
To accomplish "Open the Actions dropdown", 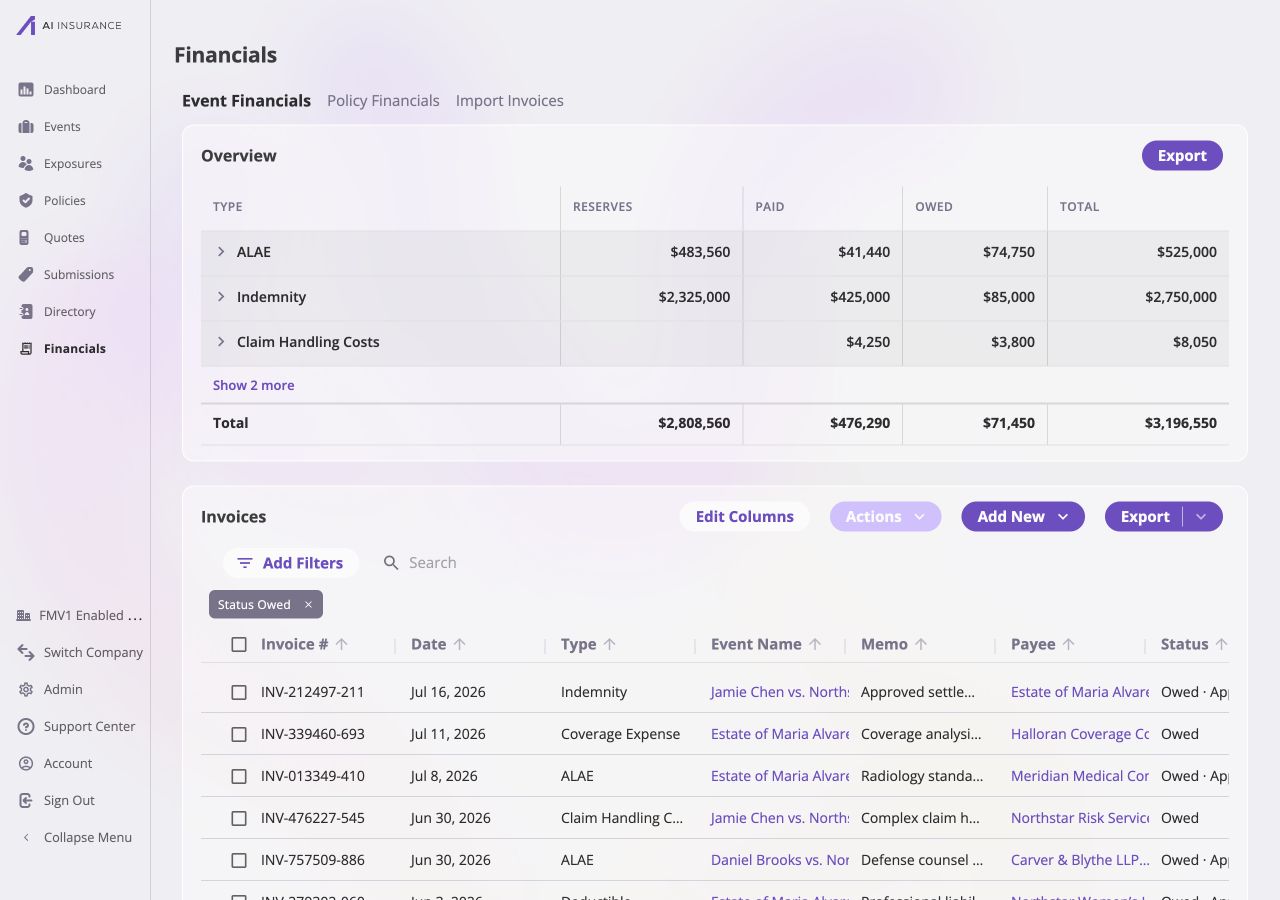I will click(x=885, y=517).
